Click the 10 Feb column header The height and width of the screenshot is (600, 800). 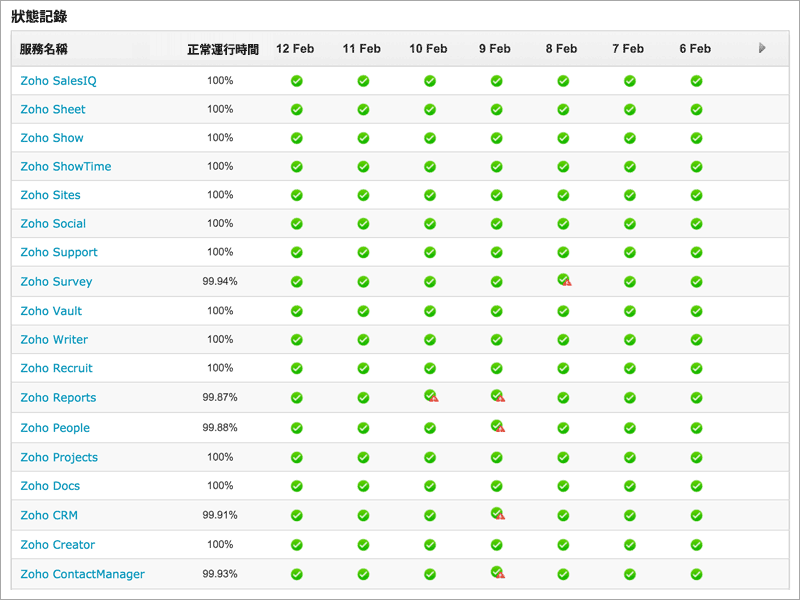(429, 48)
